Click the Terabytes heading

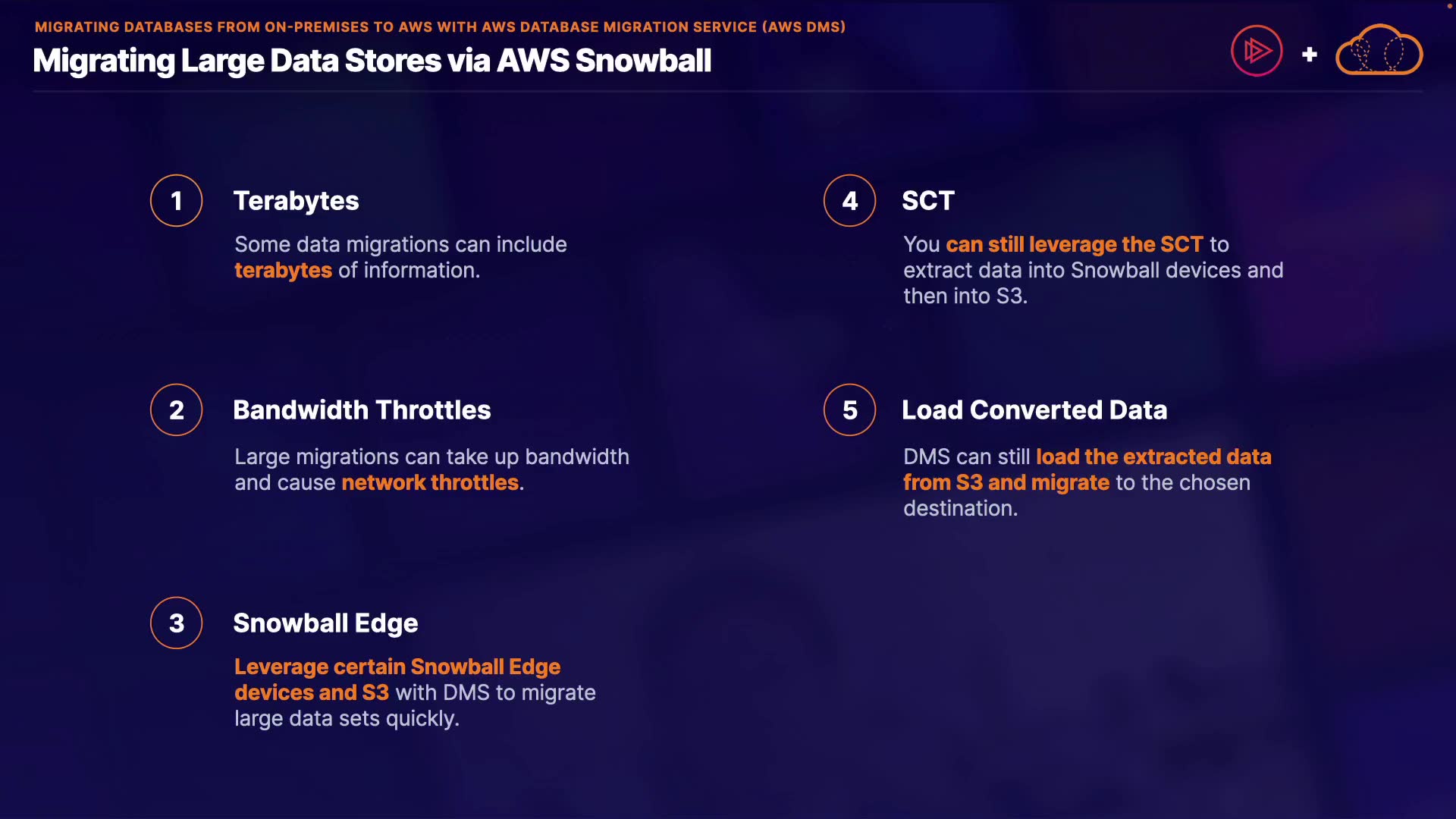point(296,201)
